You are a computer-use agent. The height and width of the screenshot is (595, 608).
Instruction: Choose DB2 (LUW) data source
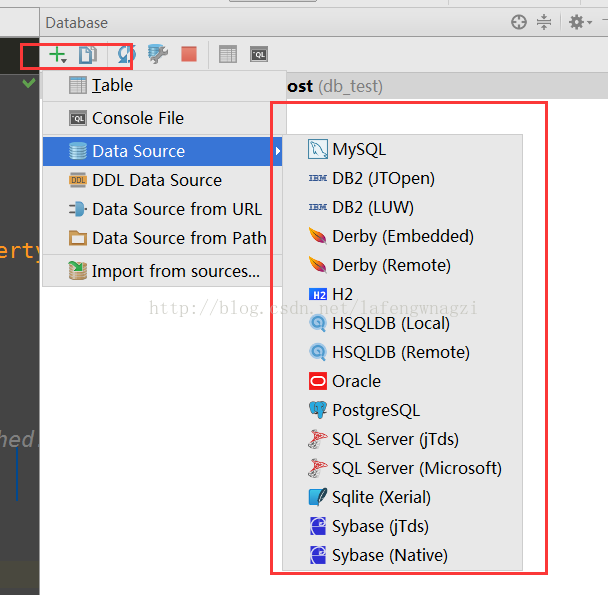point(402,208)
